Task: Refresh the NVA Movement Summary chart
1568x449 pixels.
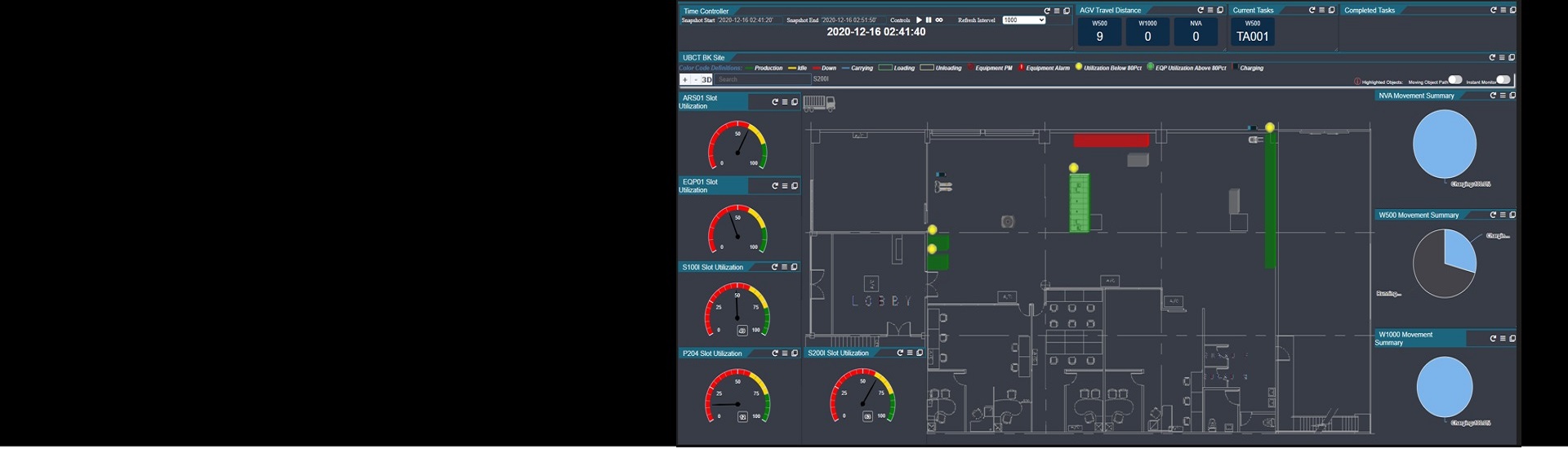Action: tap(1493, 96)
